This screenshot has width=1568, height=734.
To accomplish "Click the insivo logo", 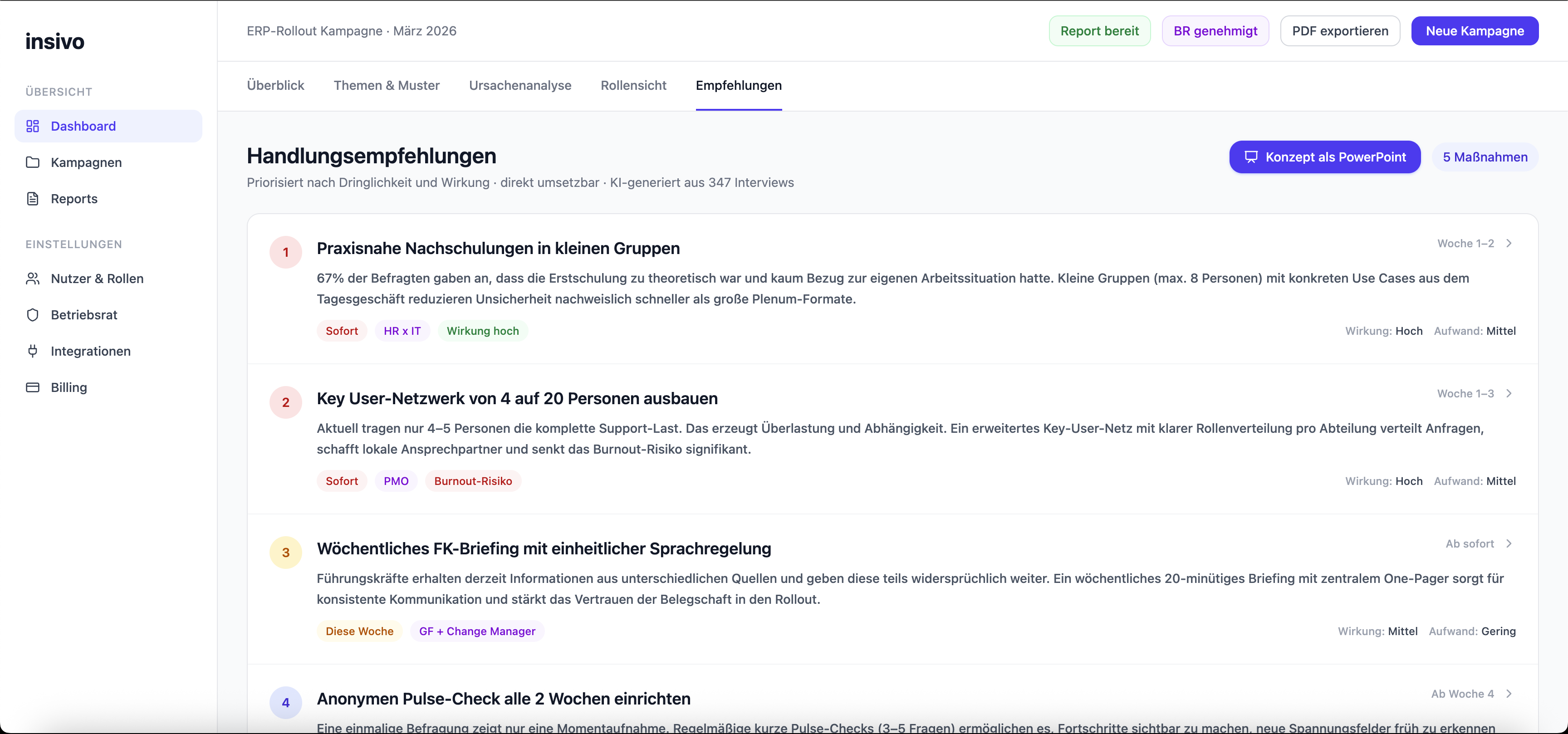I will pos(55,41).
